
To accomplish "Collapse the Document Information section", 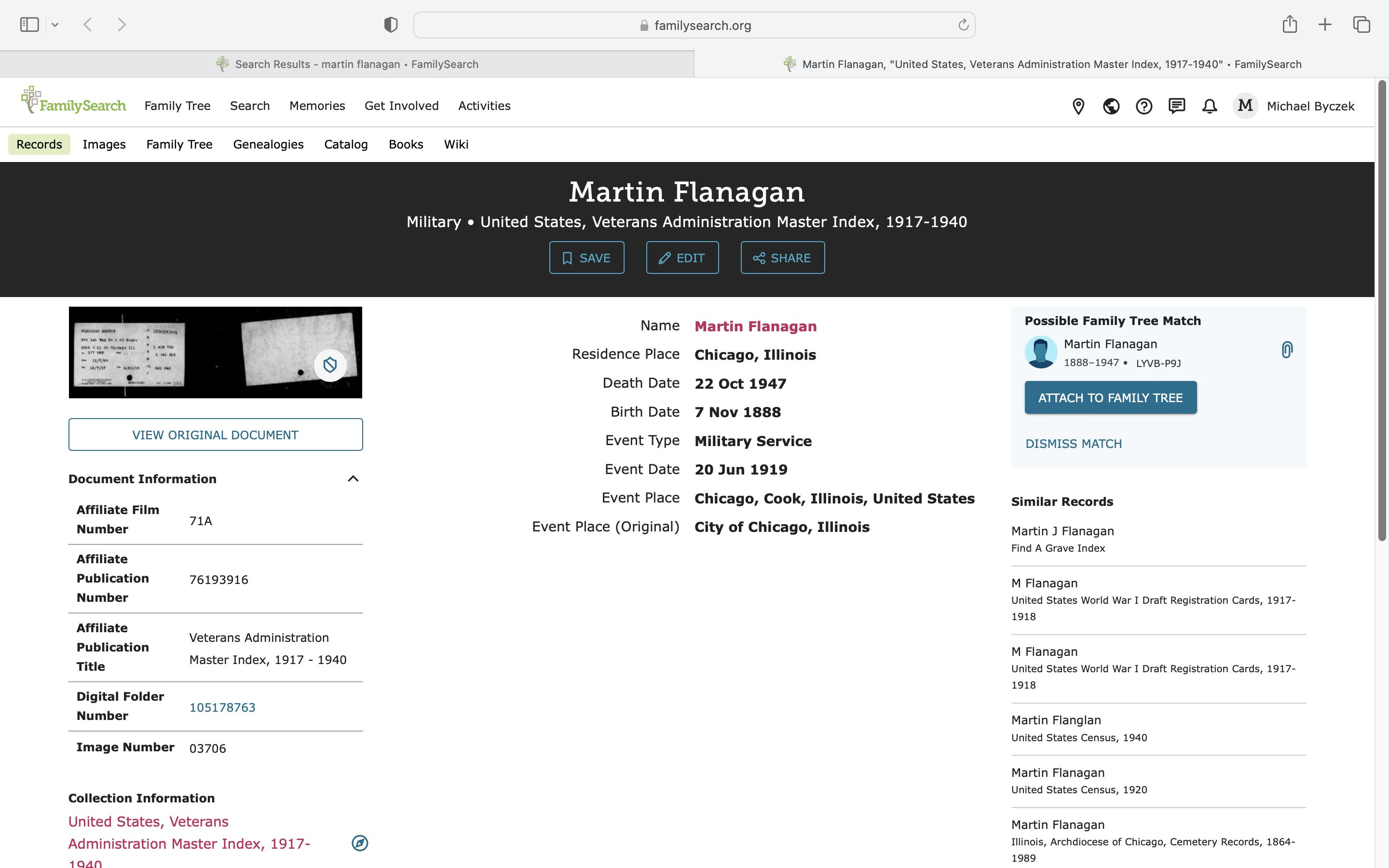I will click(353, 479).
